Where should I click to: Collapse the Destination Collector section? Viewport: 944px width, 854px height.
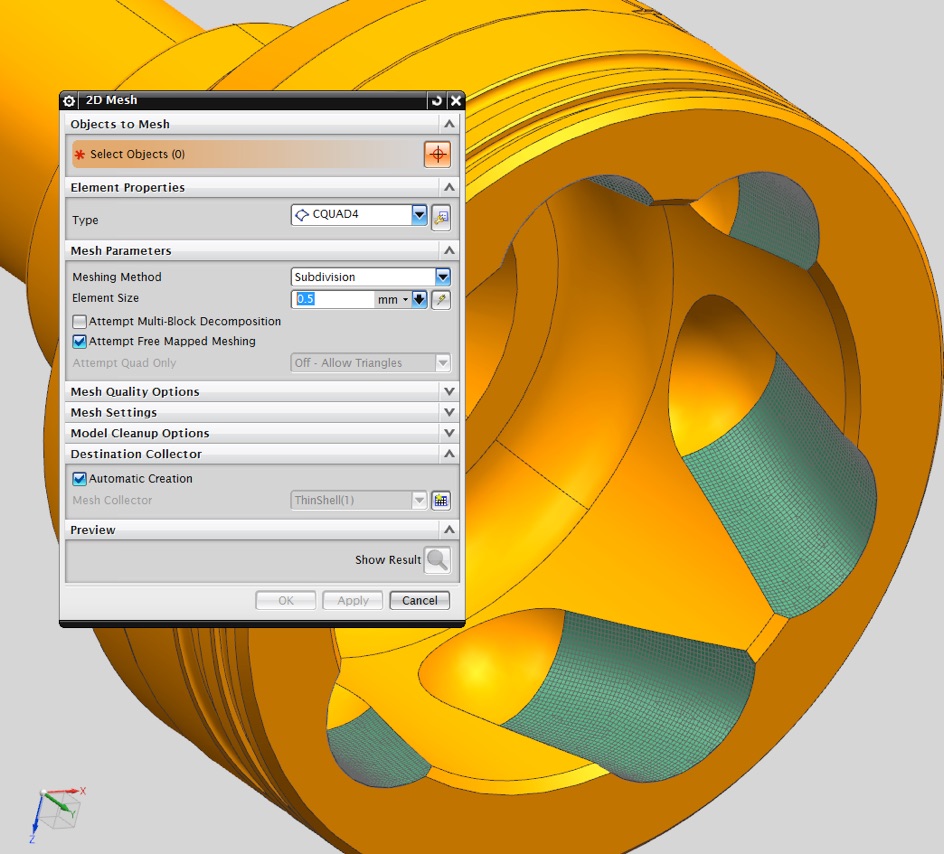coord(449,454)
